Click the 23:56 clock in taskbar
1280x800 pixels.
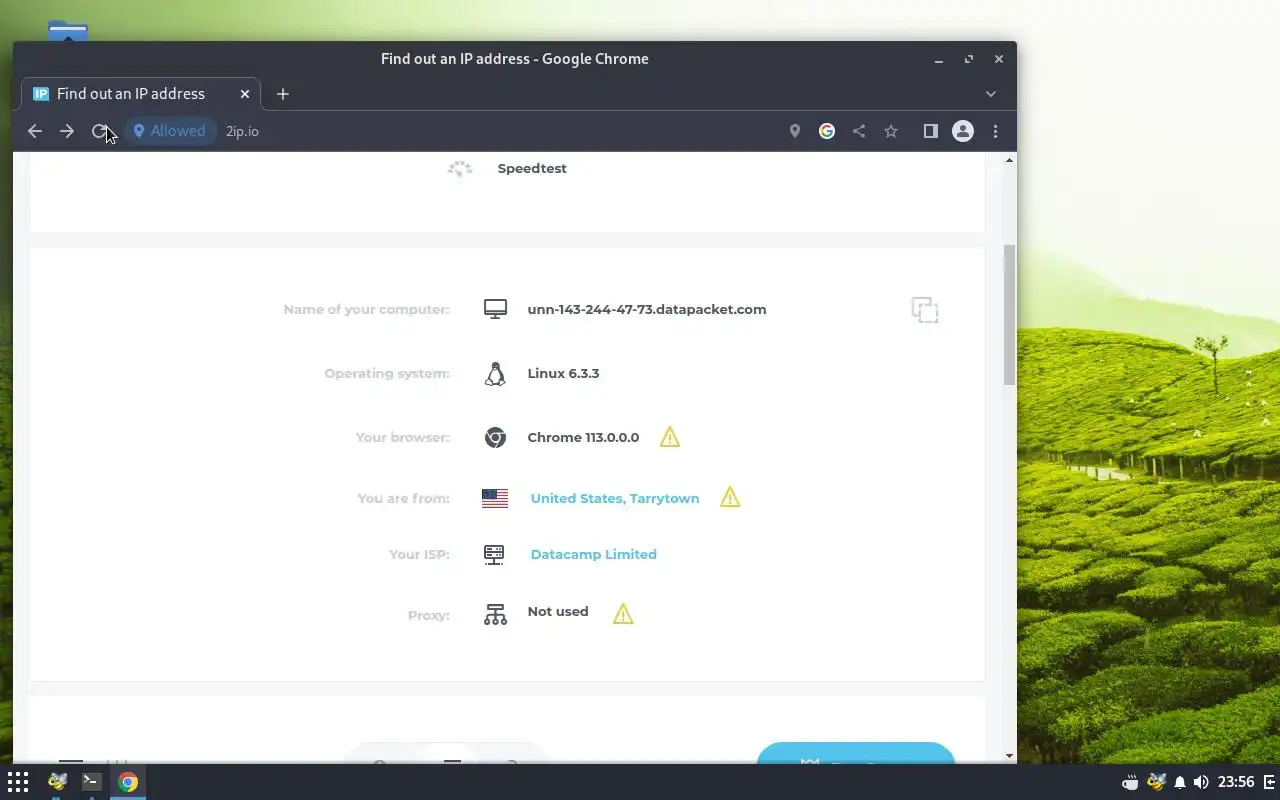pos(1237,782)
